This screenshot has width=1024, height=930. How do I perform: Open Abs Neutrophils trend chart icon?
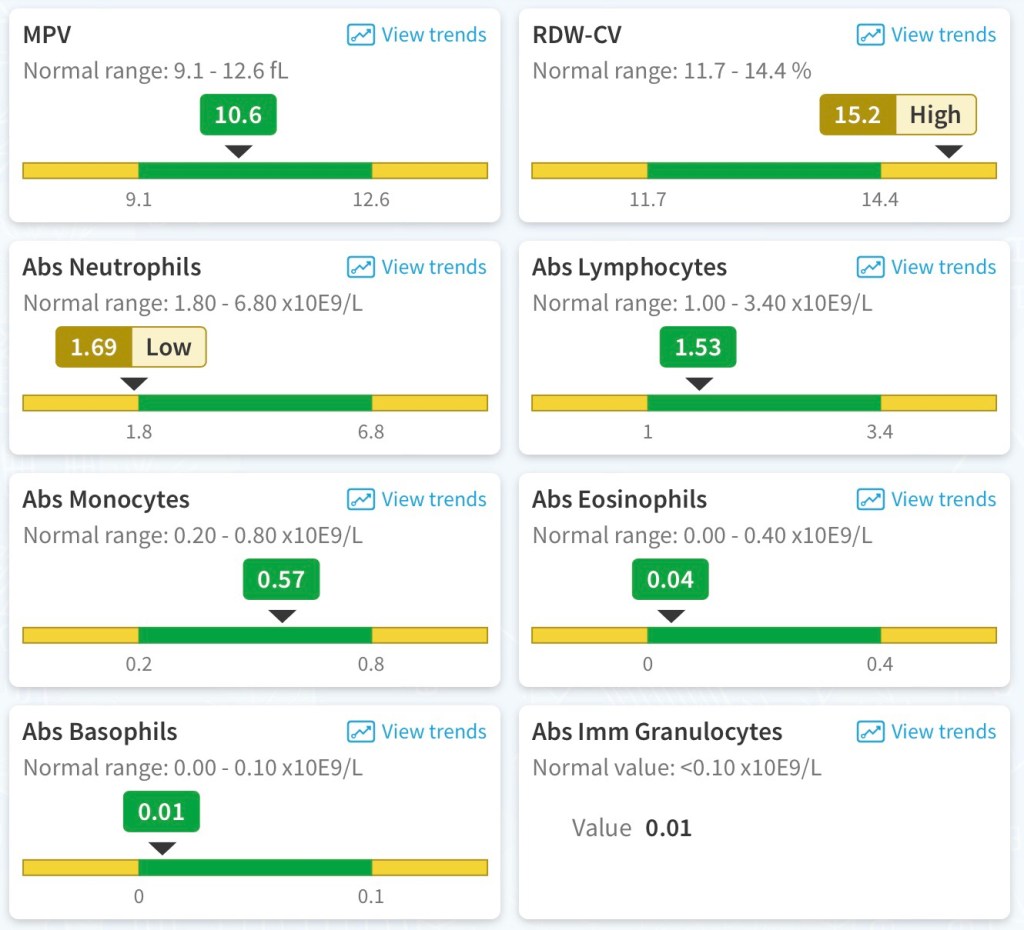click(361, 267)
